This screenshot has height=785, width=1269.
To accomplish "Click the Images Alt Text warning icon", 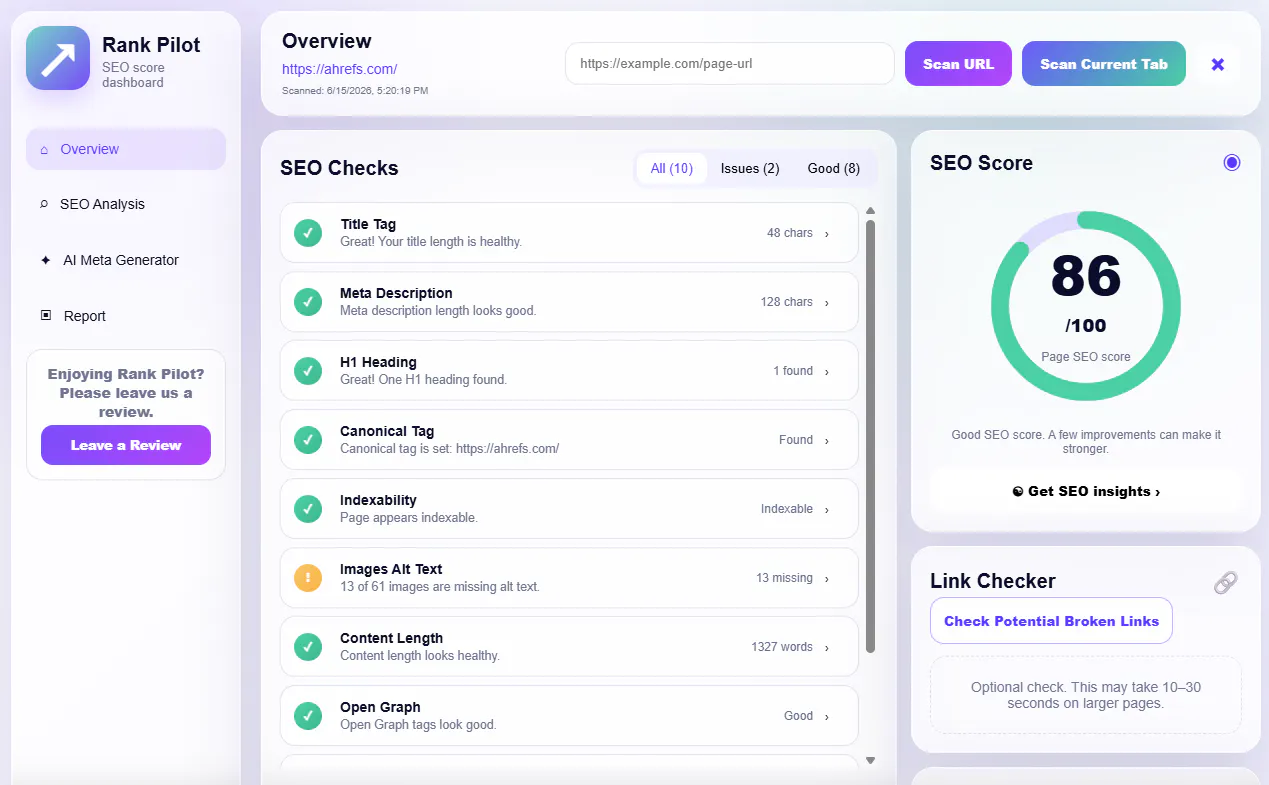I will coord(308,578).
